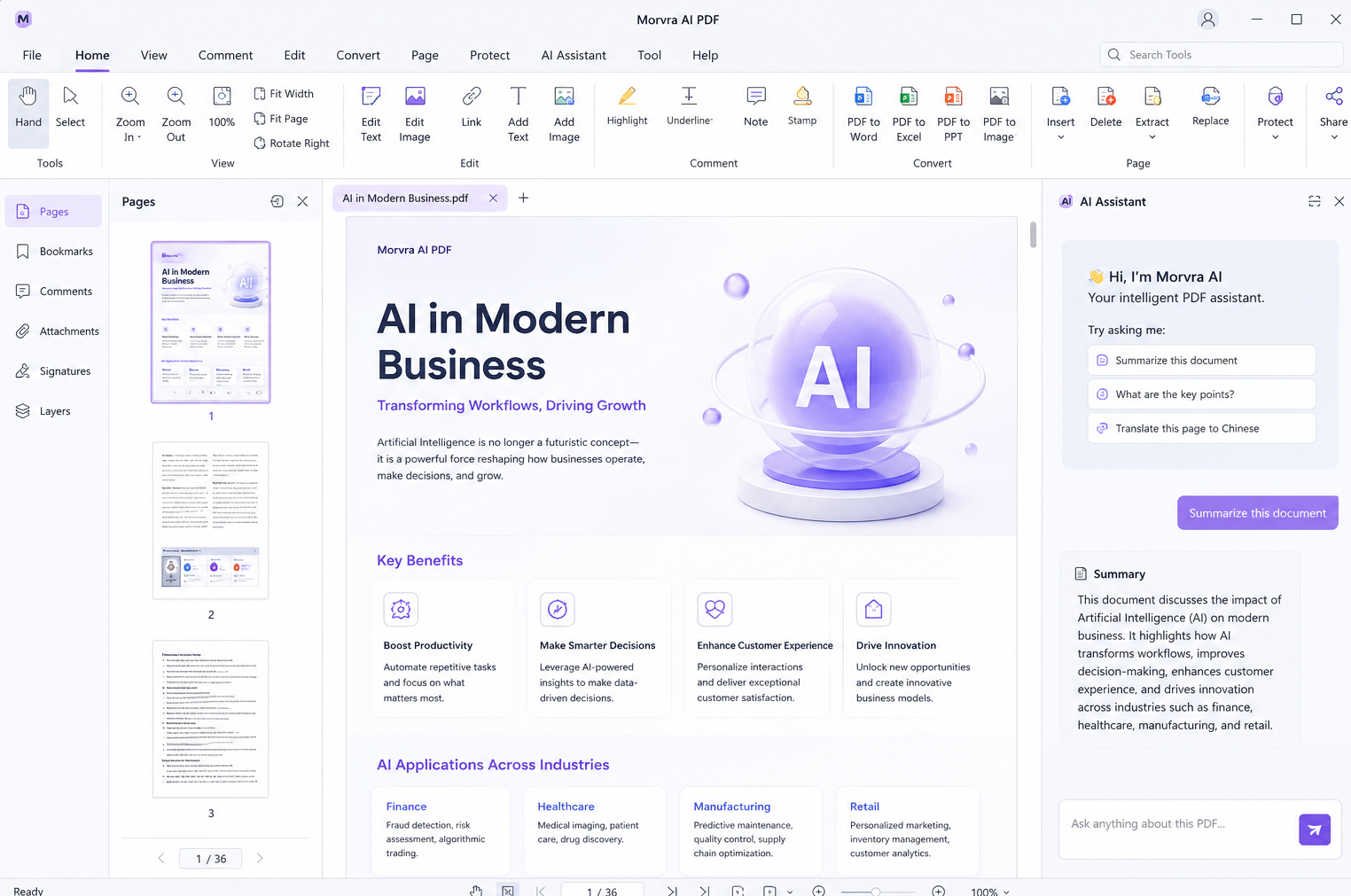Image resolution: width=1351 pixels, height=896 pixels.
Task: Click the Delete page tool
Action: click(1105, 106)
